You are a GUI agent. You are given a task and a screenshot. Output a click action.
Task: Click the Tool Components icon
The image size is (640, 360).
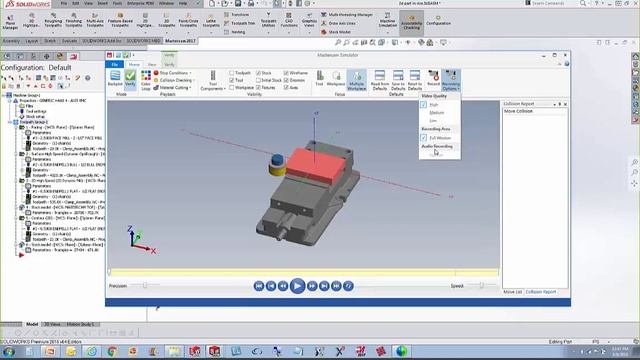click(x=213, y=80)
